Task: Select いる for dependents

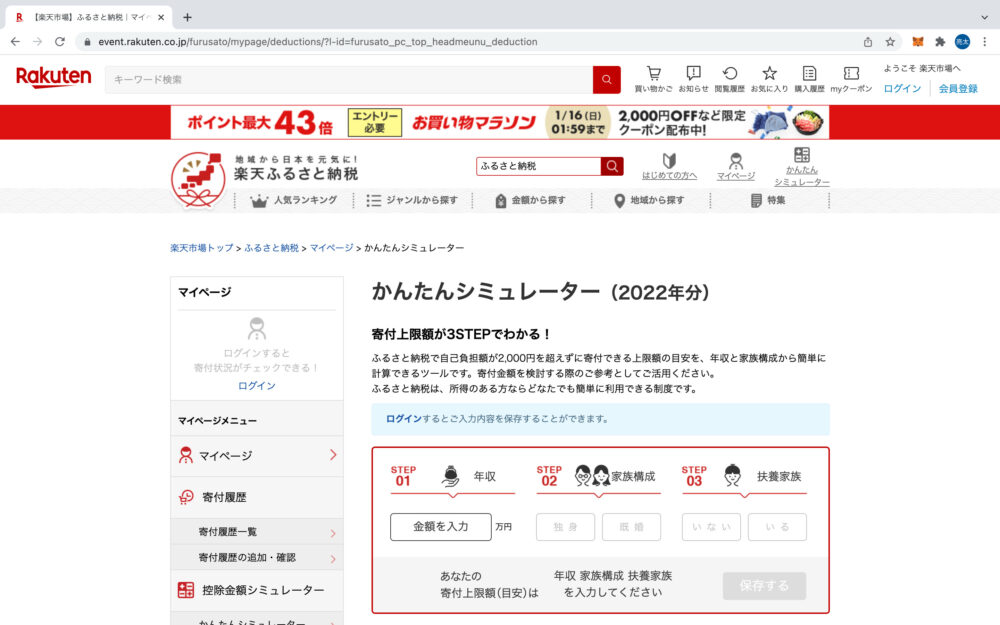Action: [777, 527]
